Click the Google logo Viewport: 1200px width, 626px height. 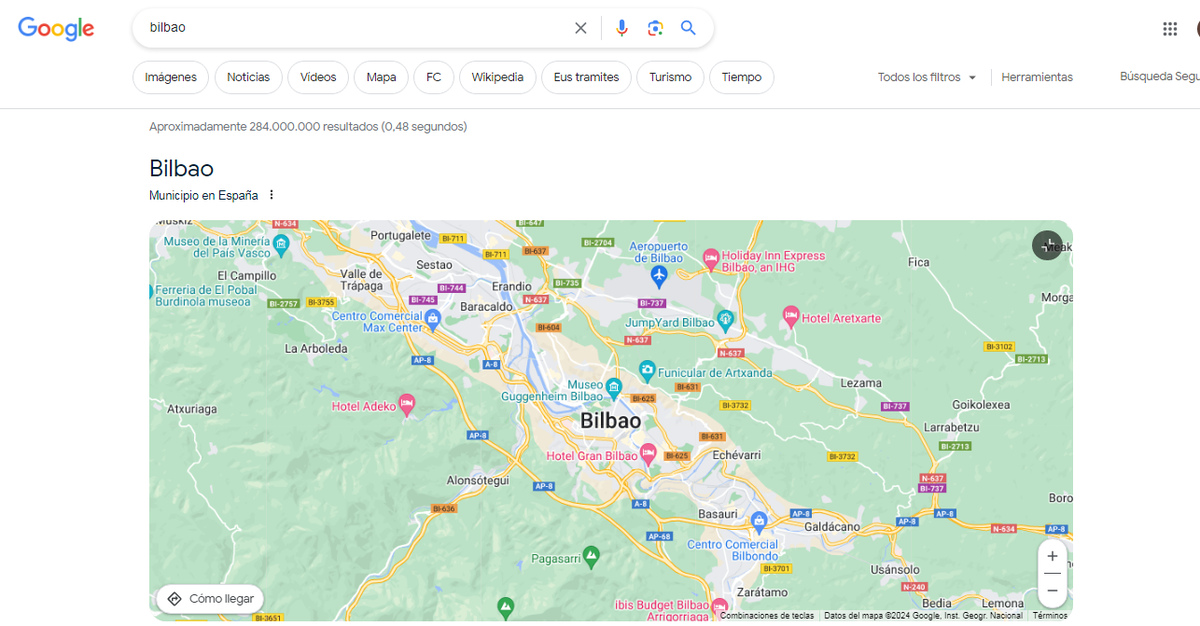(x=56, y=29)
